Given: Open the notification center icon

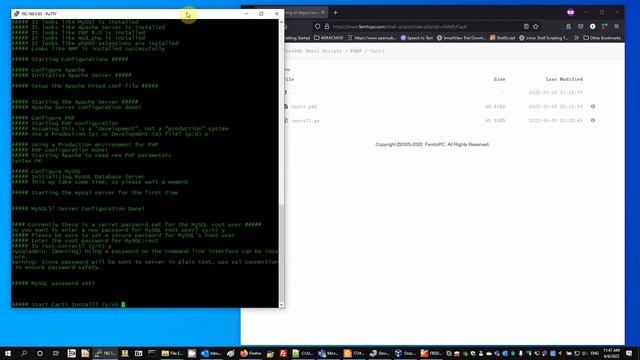Looking at the screenshot, I should pos(629,353).
